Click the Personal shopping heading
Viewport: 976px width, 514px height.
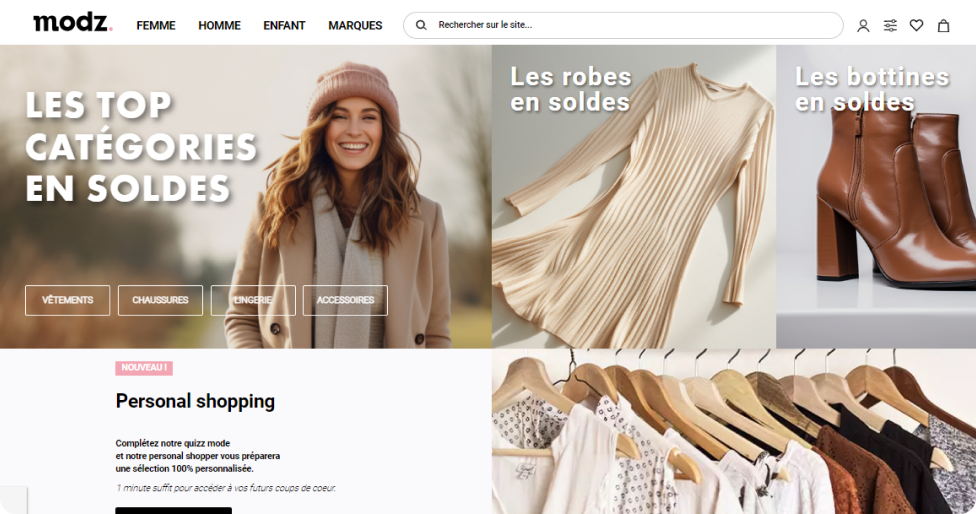195,401
